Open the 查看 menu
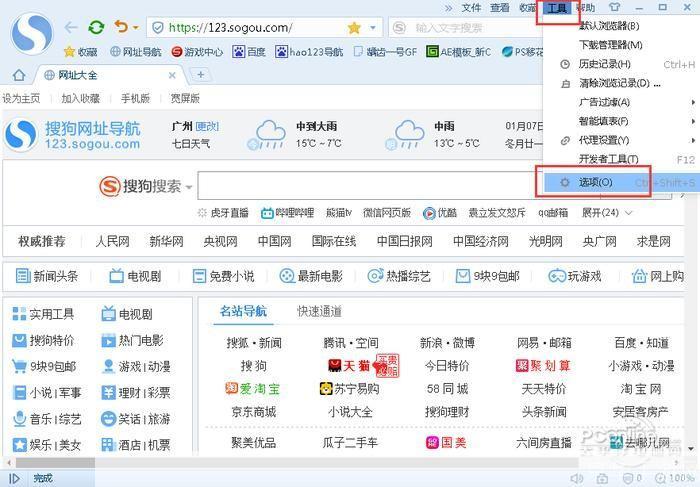Screen dimensions: 700x487 point(500,8)
